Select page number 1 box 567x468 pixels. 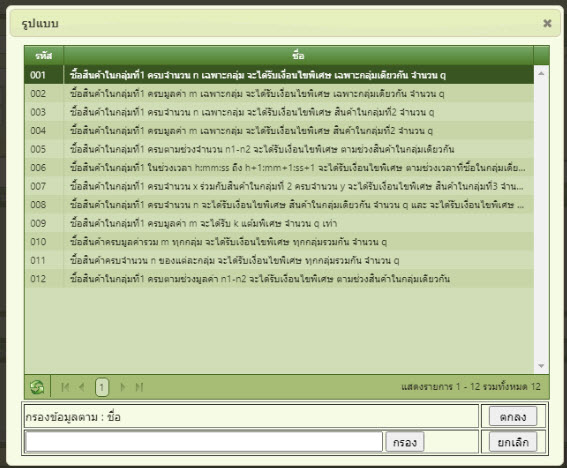(x=102, y=387)
